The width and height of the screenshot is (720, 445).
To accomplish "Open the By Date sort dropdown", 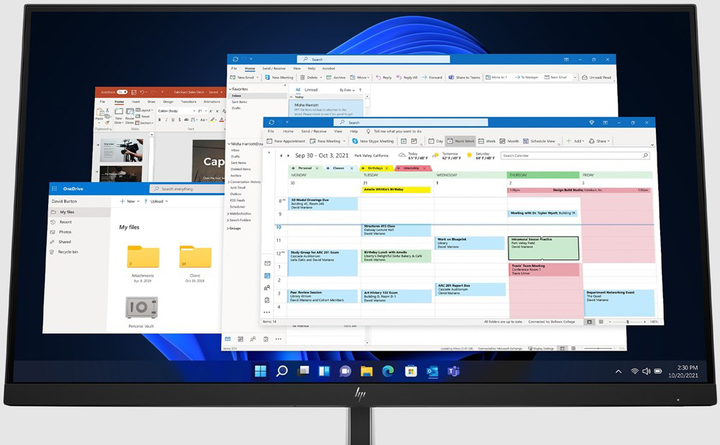I will pos(347,90).
